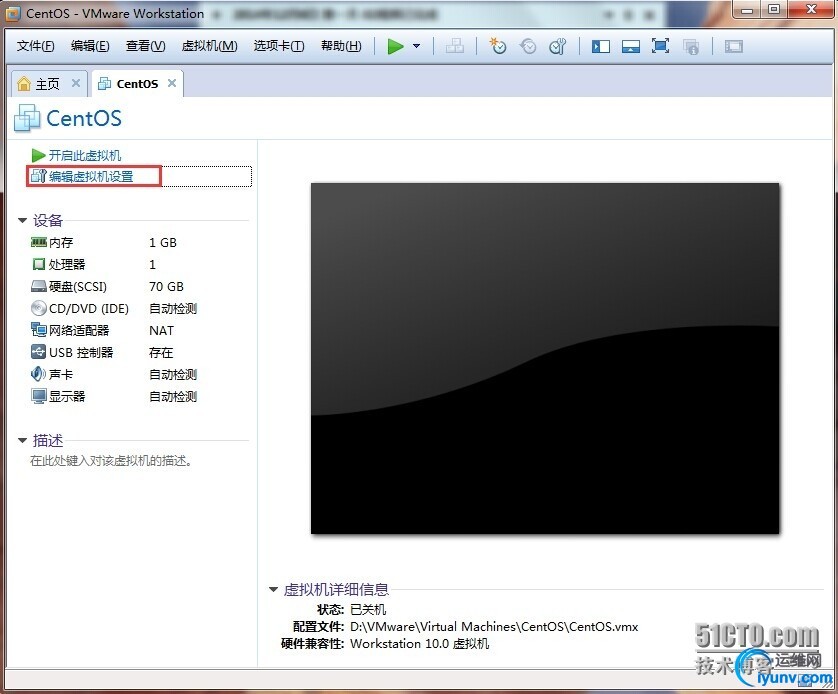Open the 编辑(E) menu
Screen dimensions: 838x694
coord(90,46)
